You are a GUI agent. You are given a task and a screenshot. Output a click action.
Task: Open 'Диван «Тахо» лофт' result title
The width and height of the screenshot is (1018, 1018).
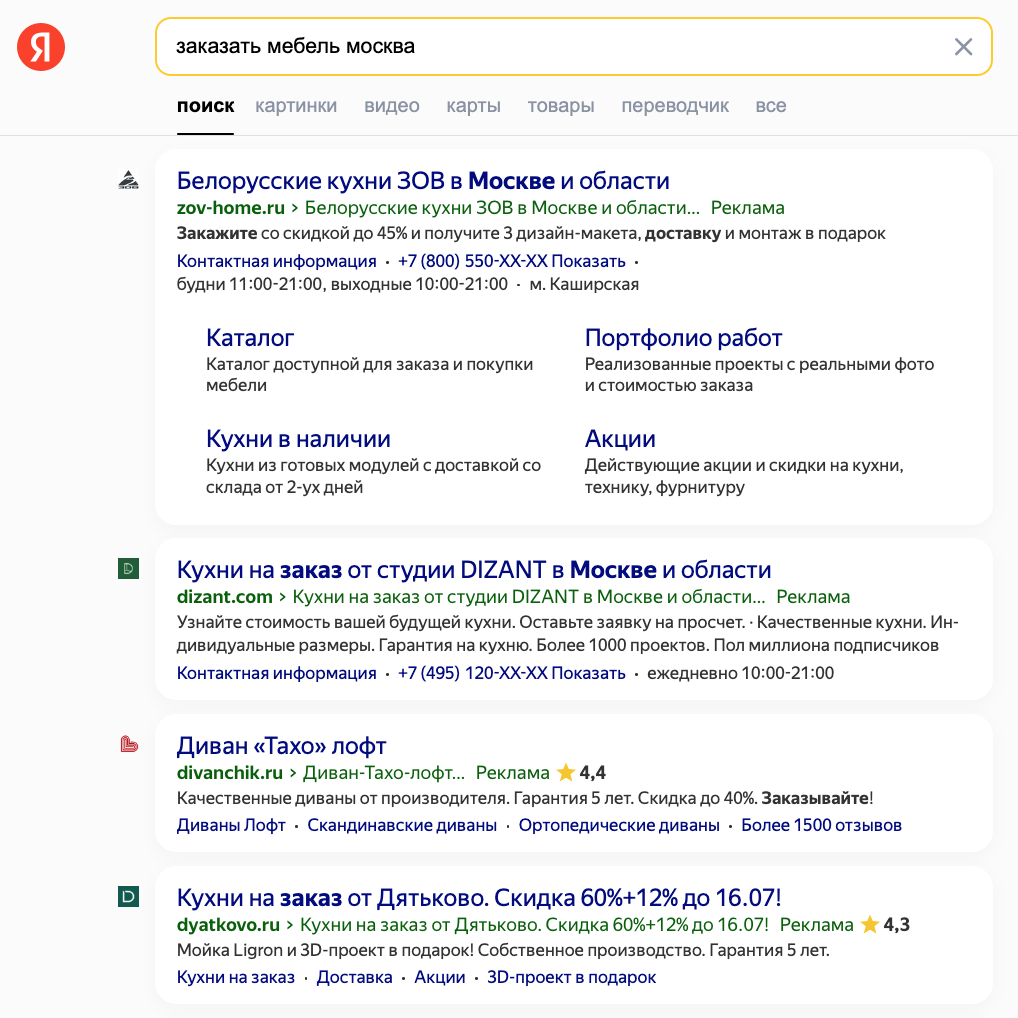tap(281, 746)
